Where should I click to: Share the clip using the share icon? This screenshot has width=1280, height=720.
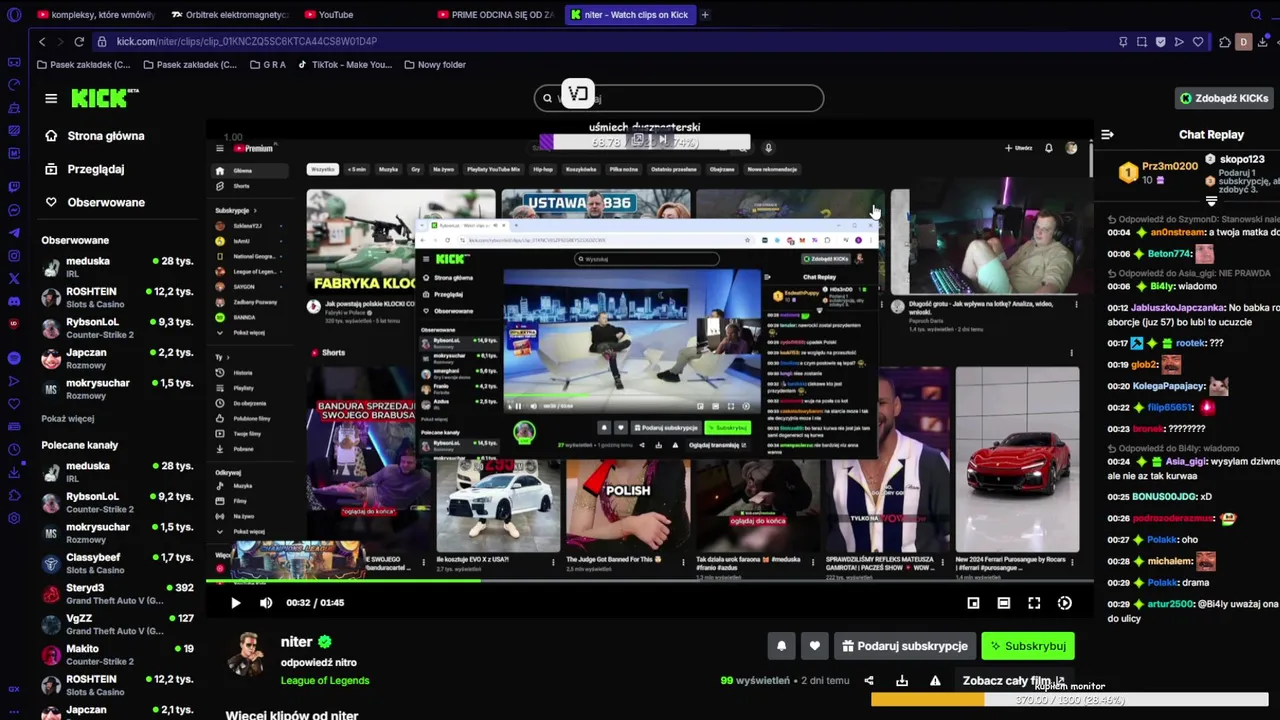(869, 681)
